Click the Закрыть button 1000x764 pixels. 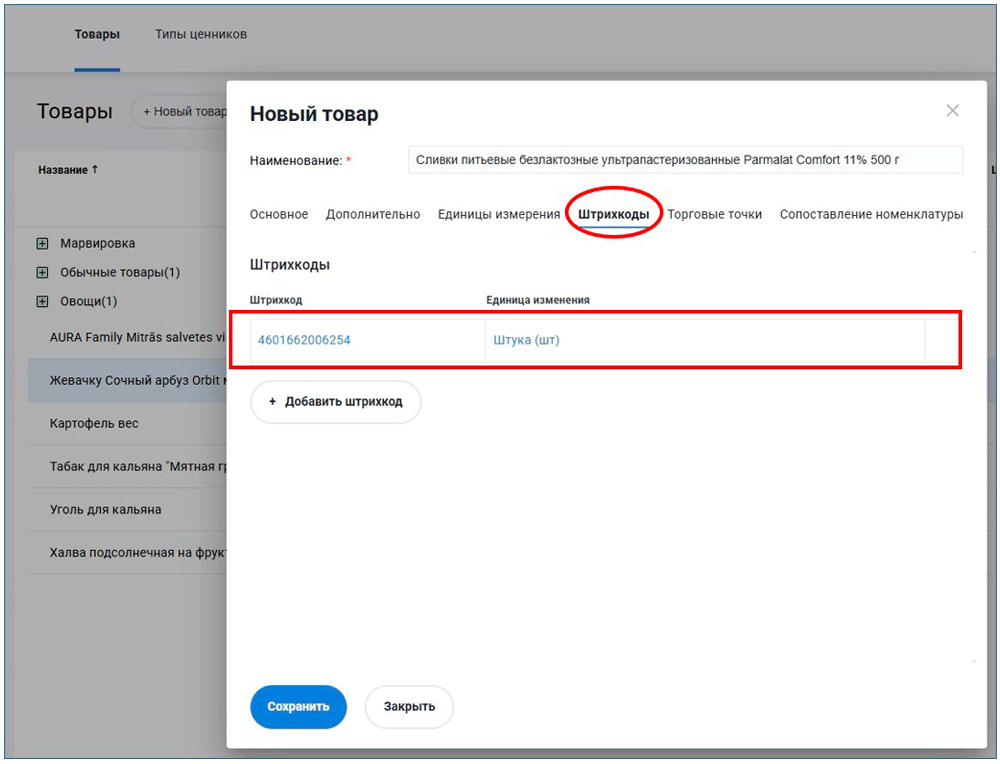(x=409, y=706)
